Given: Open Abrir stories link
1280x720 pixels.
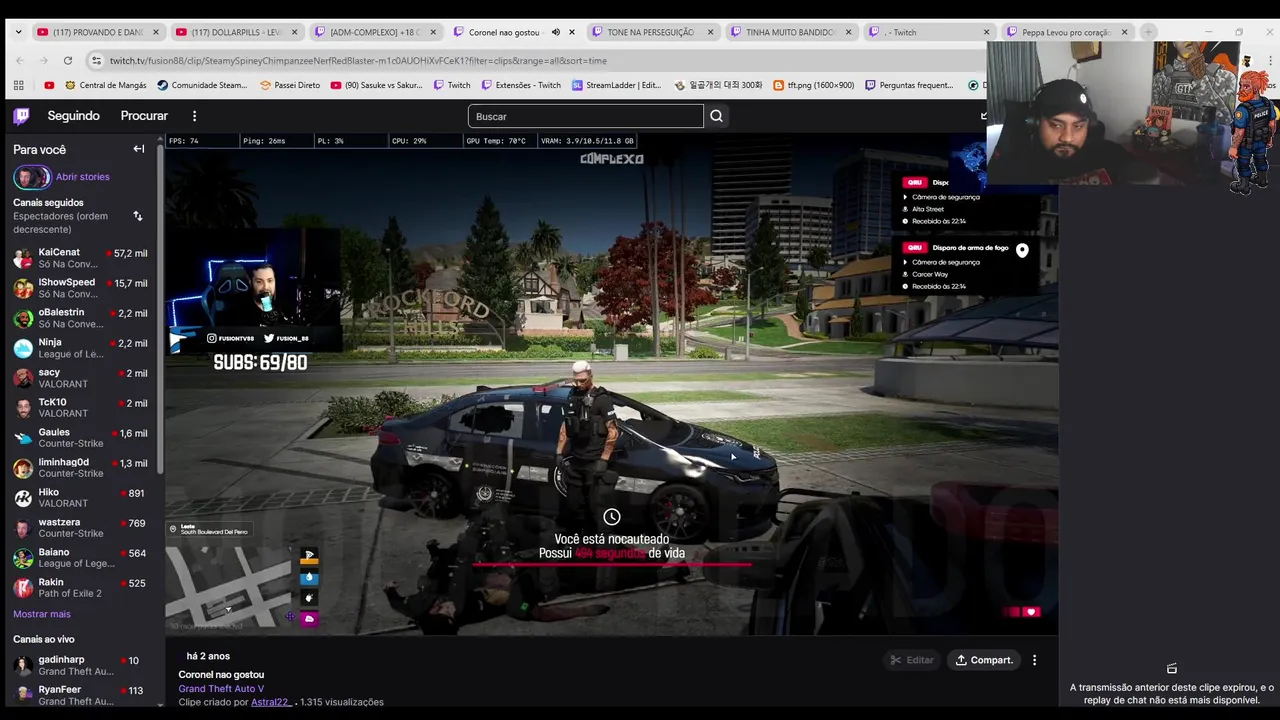Looking at the screenshot, I should (x=83, y=177).
